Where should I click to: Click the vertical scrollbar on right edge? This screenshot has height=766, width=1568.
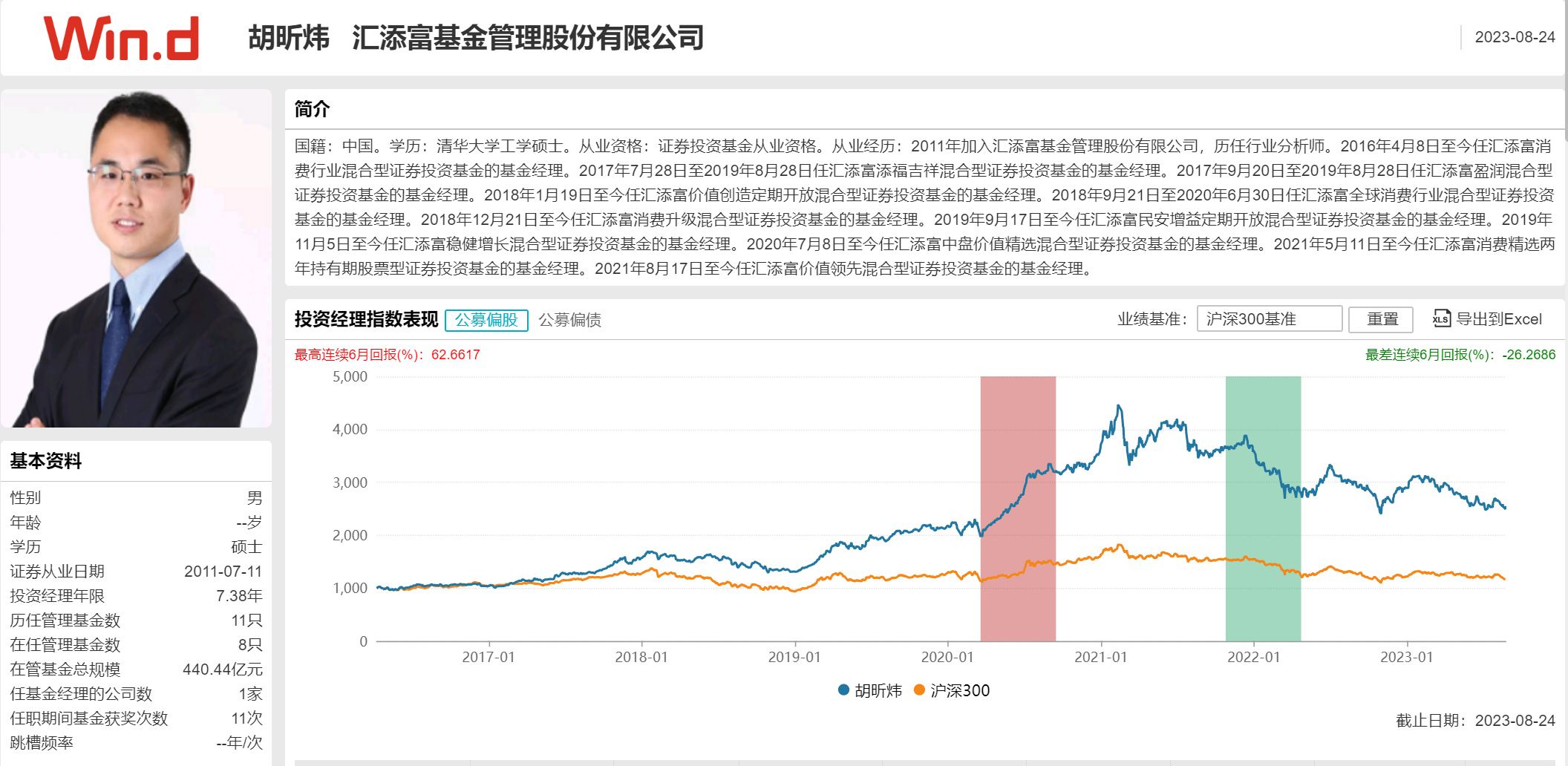click(x=1566, y=71)
